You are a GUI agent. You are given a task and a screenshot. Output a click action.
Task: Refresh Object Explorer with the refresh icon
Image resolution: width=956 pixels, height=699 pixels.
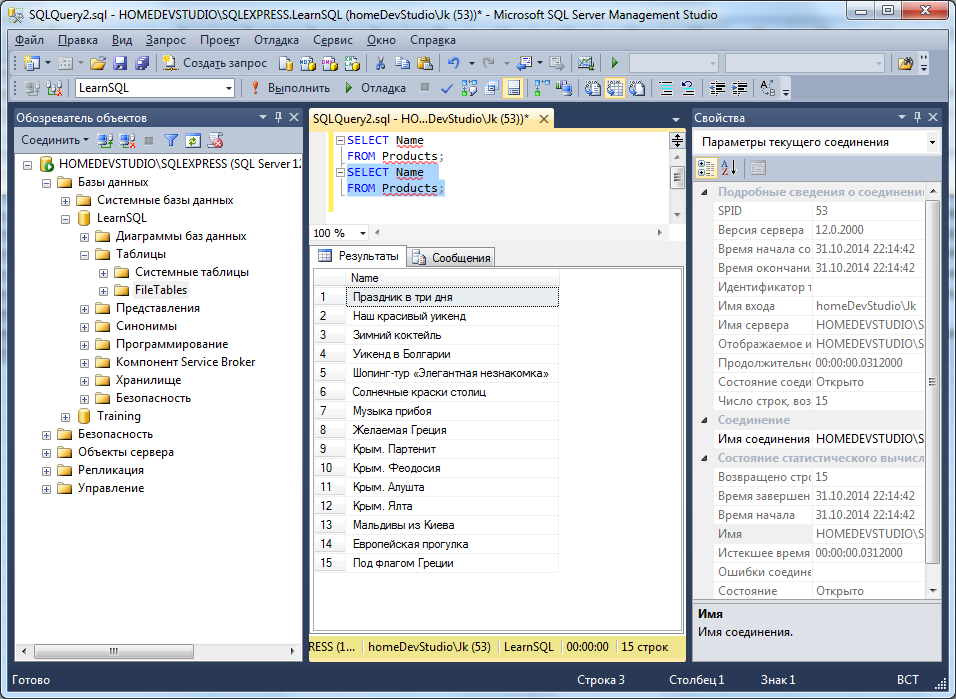click(x=193, y=141)
